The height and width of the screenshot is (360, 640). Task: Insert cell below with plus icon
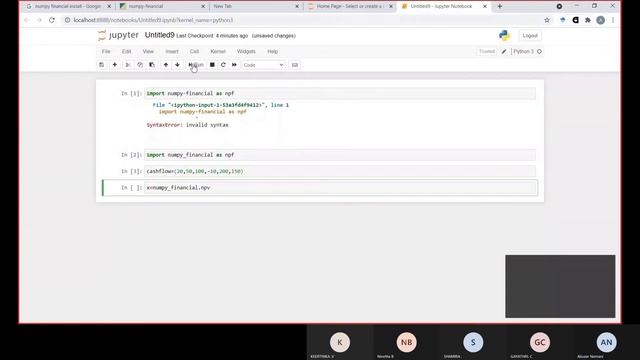115,65
